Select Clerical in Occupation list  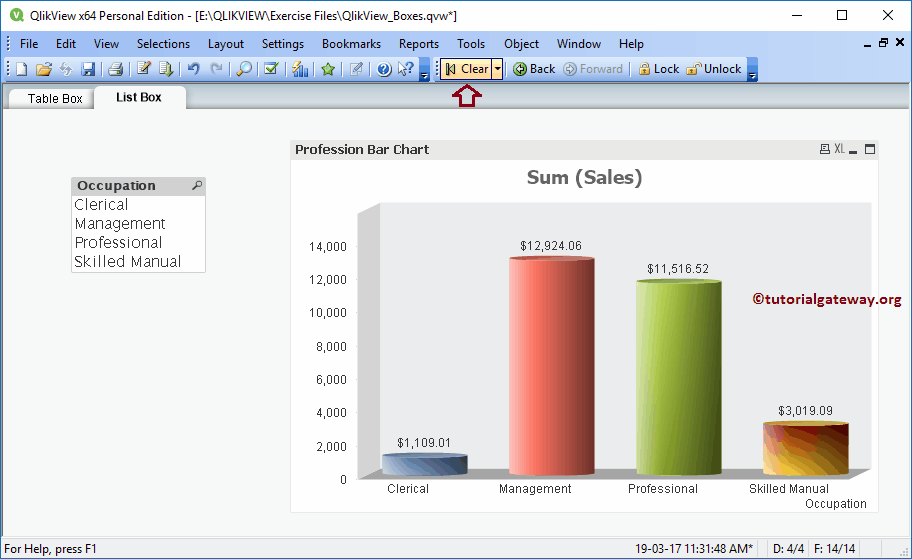(138, 205)
